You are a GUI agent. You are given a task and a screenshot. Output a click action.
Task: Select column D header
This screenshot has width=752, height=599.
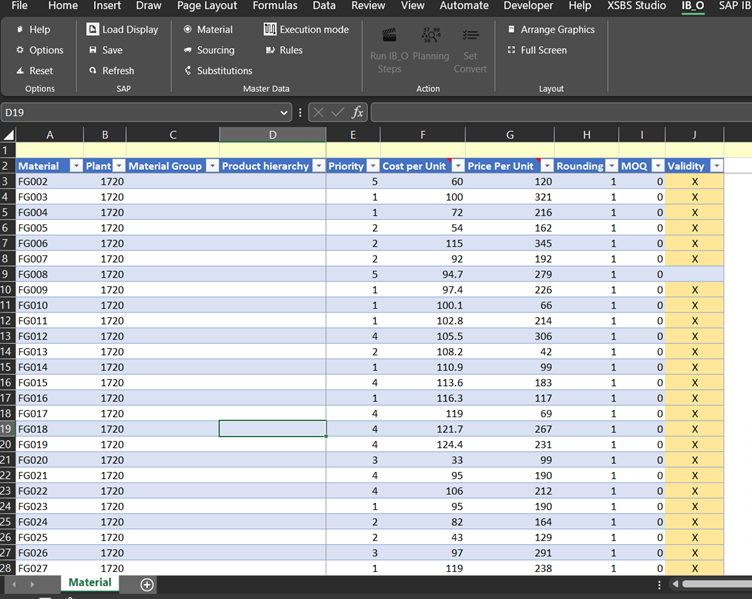coord(272,135)
